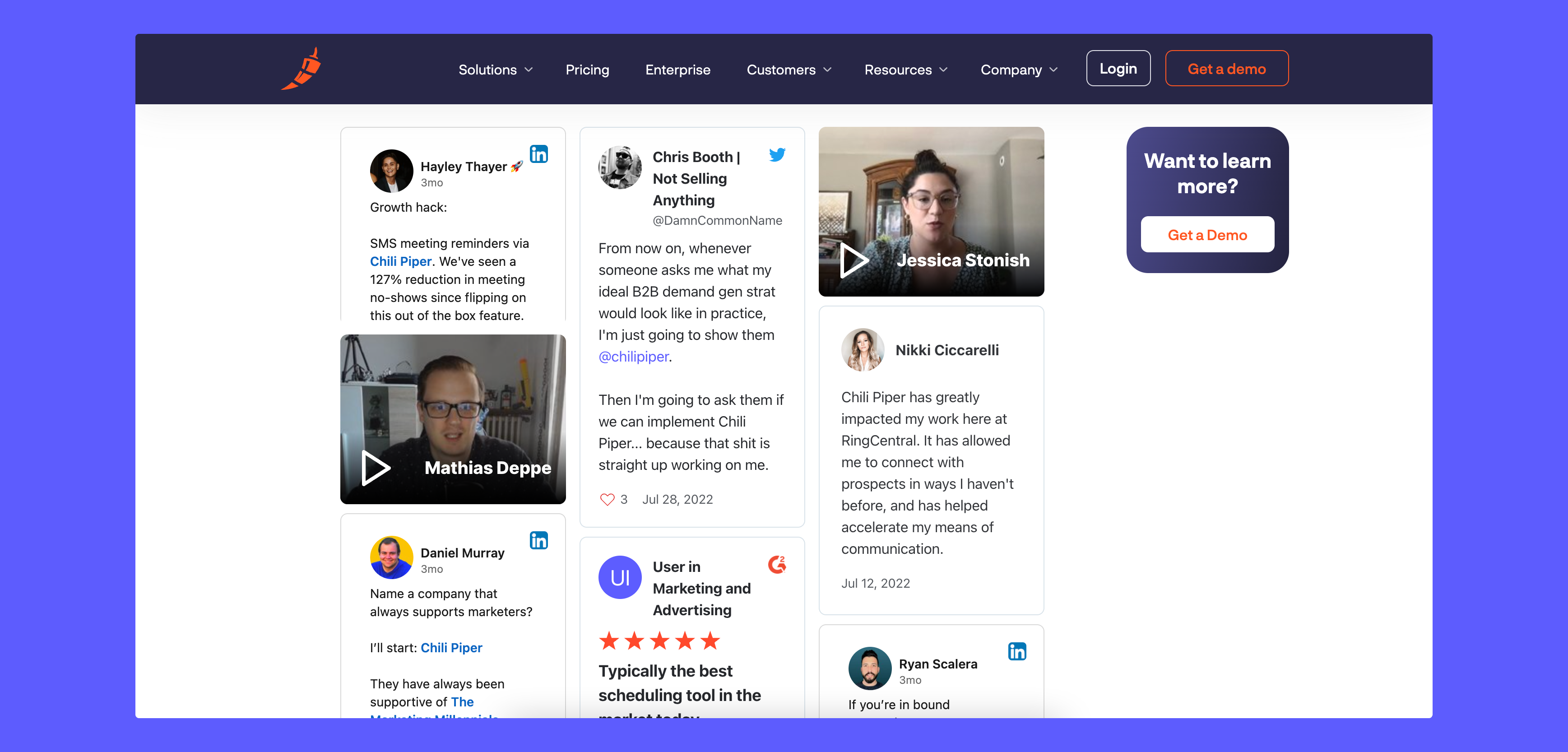Open Twitter bird icon on Chris Booth's tweet

click(x=777, y=155)
